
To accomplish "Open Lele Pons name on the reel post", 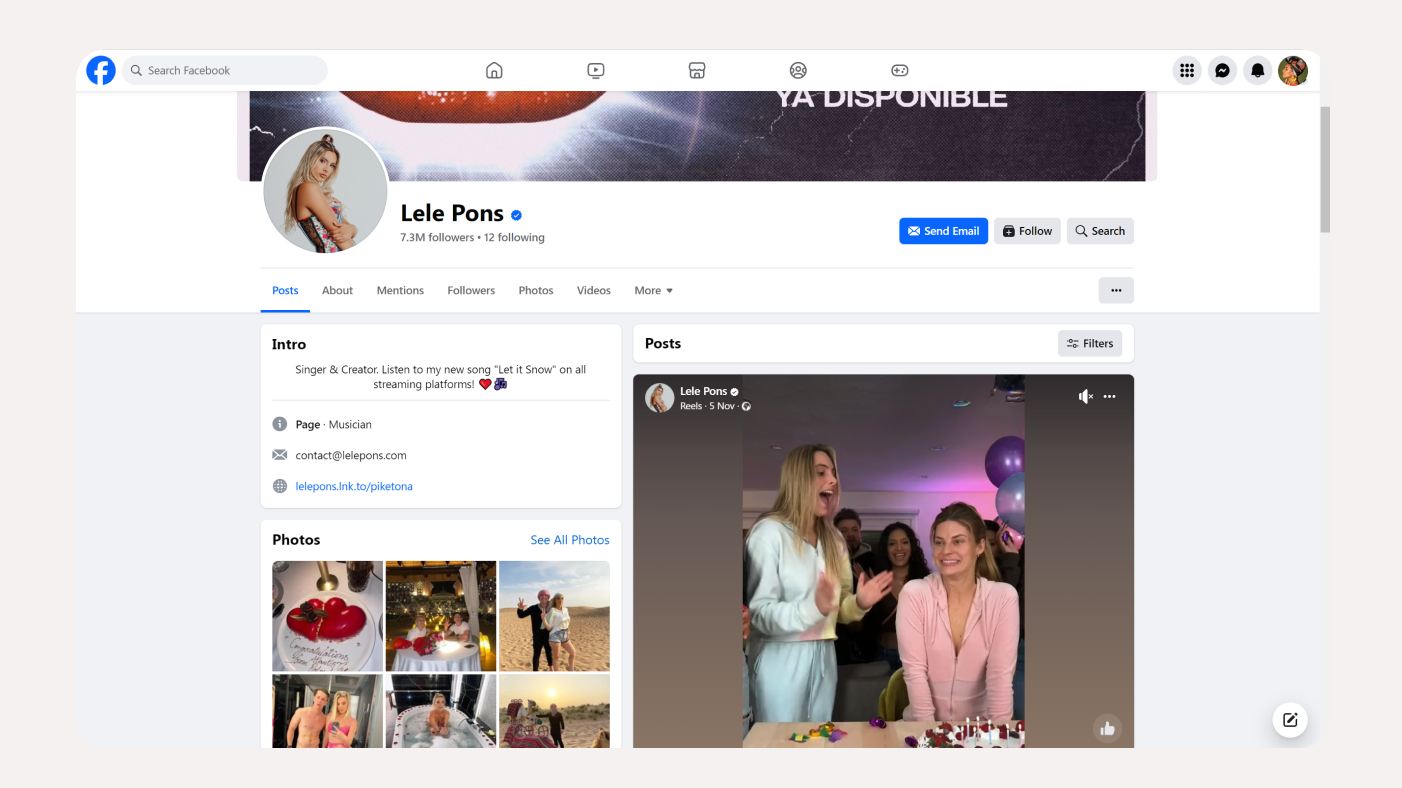I will point(703,391).
